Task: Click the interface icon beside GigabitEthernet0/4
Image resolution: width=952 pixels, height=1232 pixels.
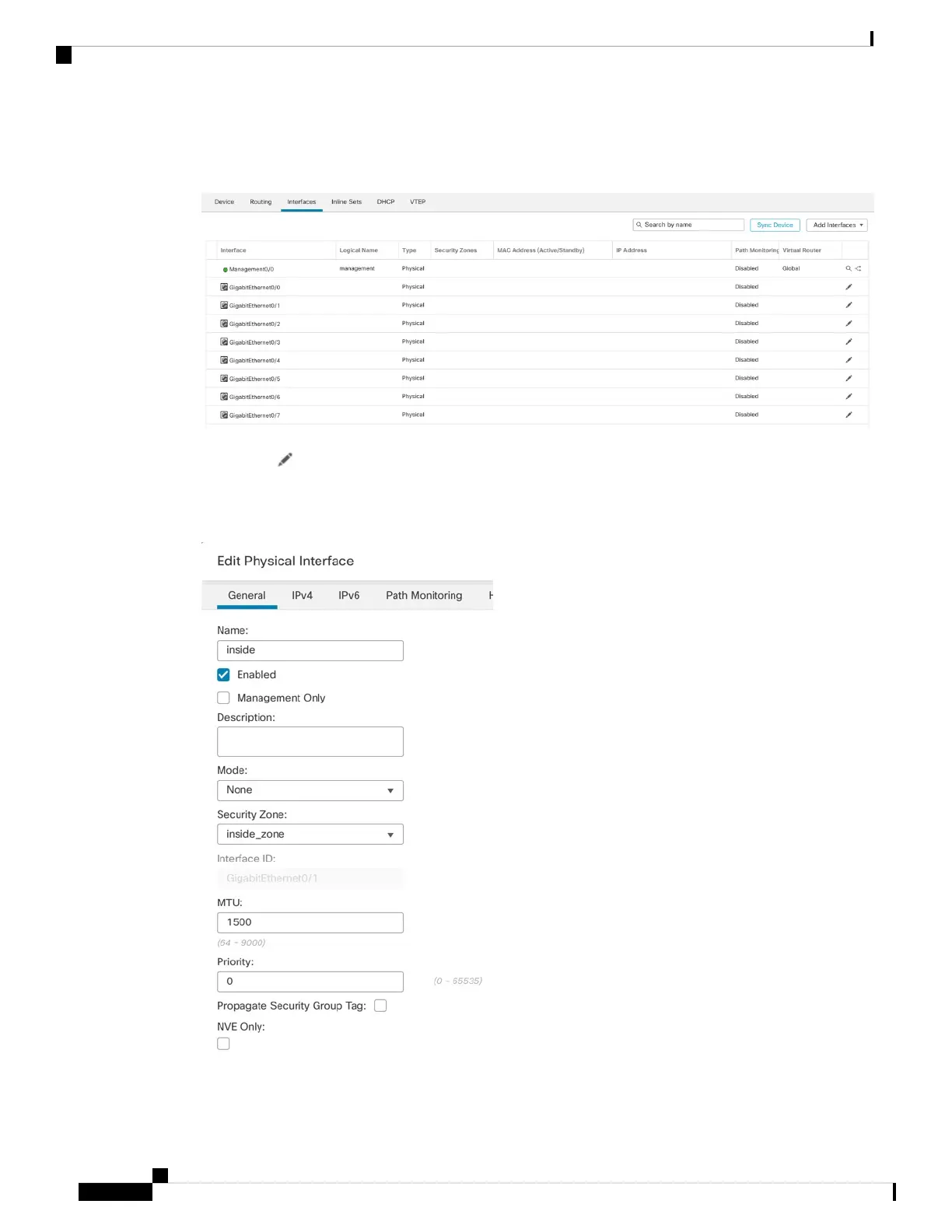Action: (224, 360)
